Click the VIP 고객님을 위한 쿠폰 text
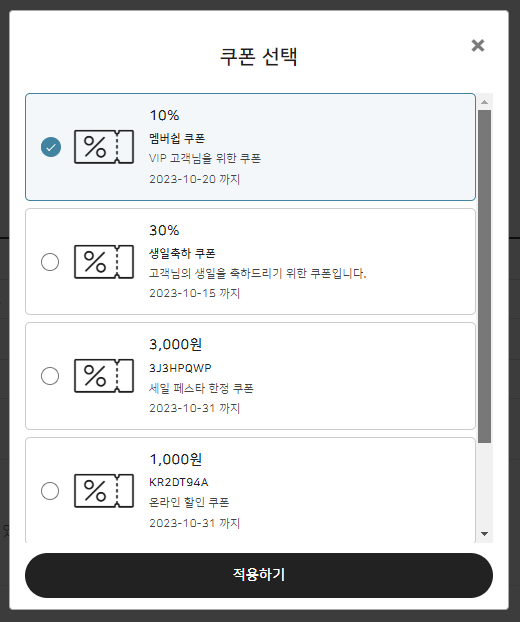 tap(205, 158)
